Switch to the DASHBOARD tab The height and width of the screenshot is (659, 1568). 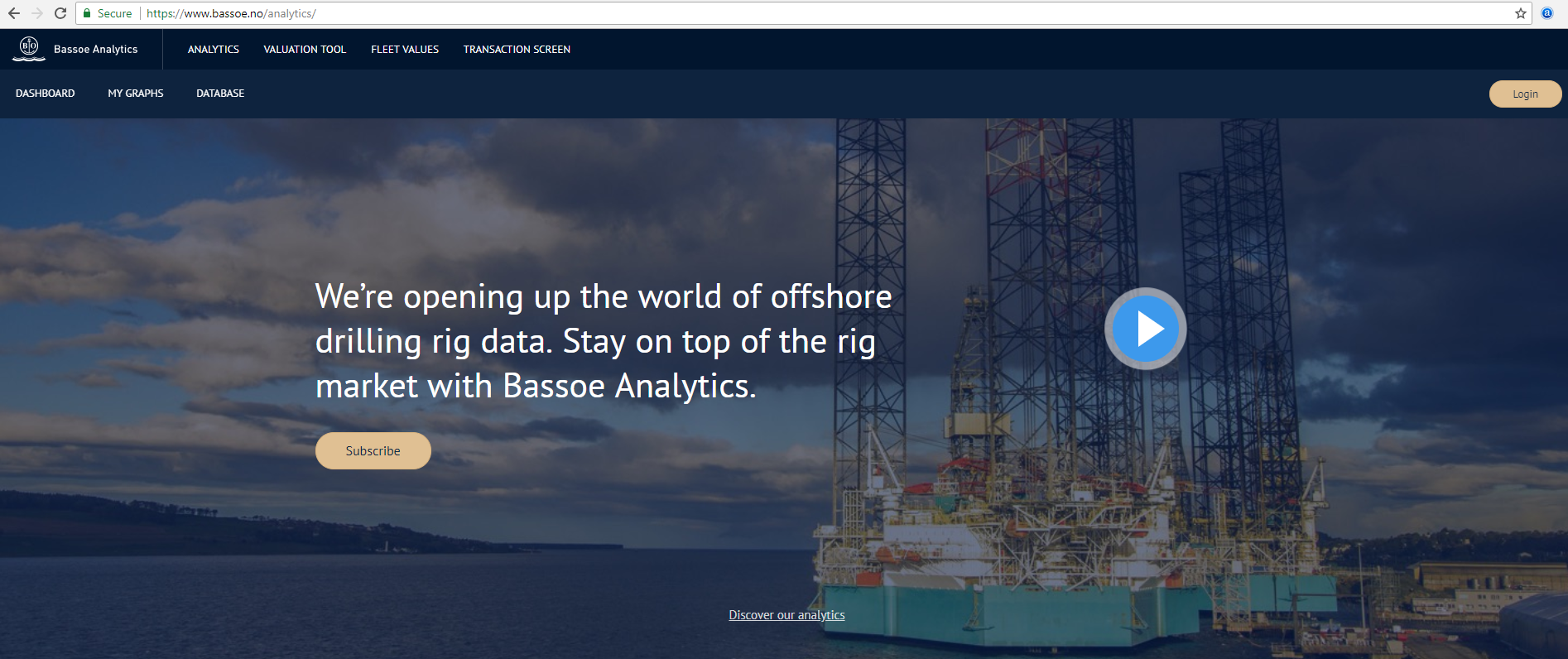[46, 94]
